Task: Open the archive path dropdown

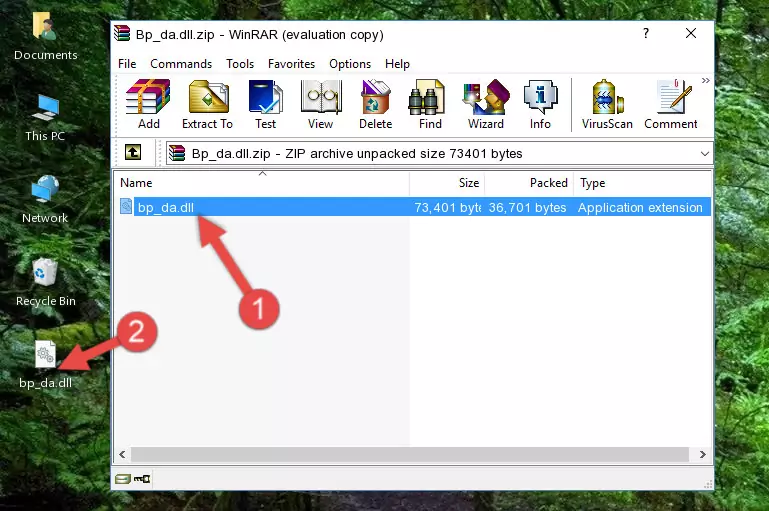Action: tap(705, 153)
